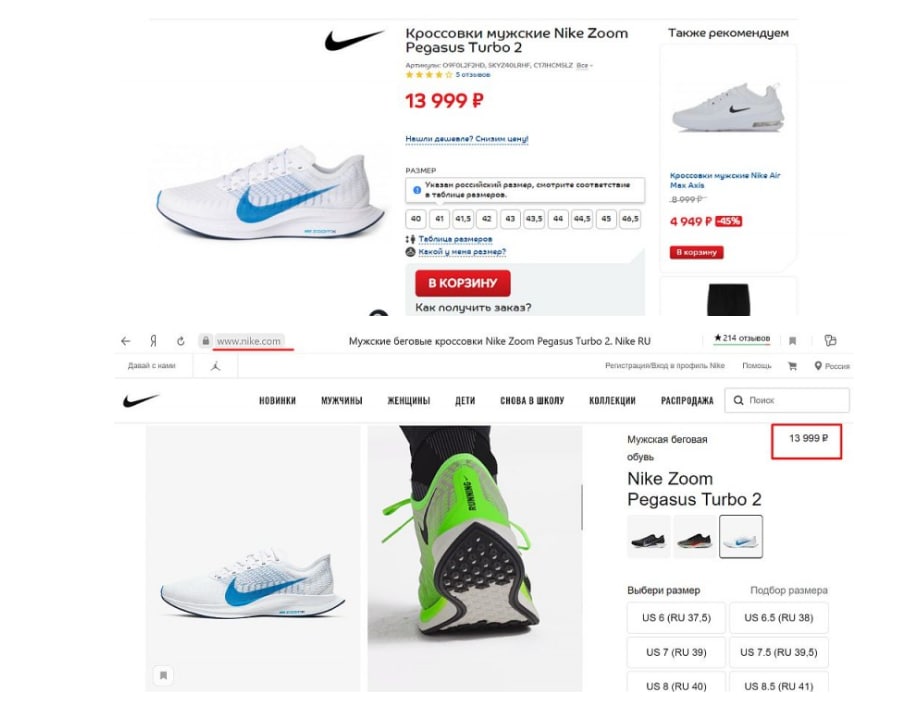921x720 pixels.
Task: Save white sneaker image with bookmark icon
Action: 163,675
